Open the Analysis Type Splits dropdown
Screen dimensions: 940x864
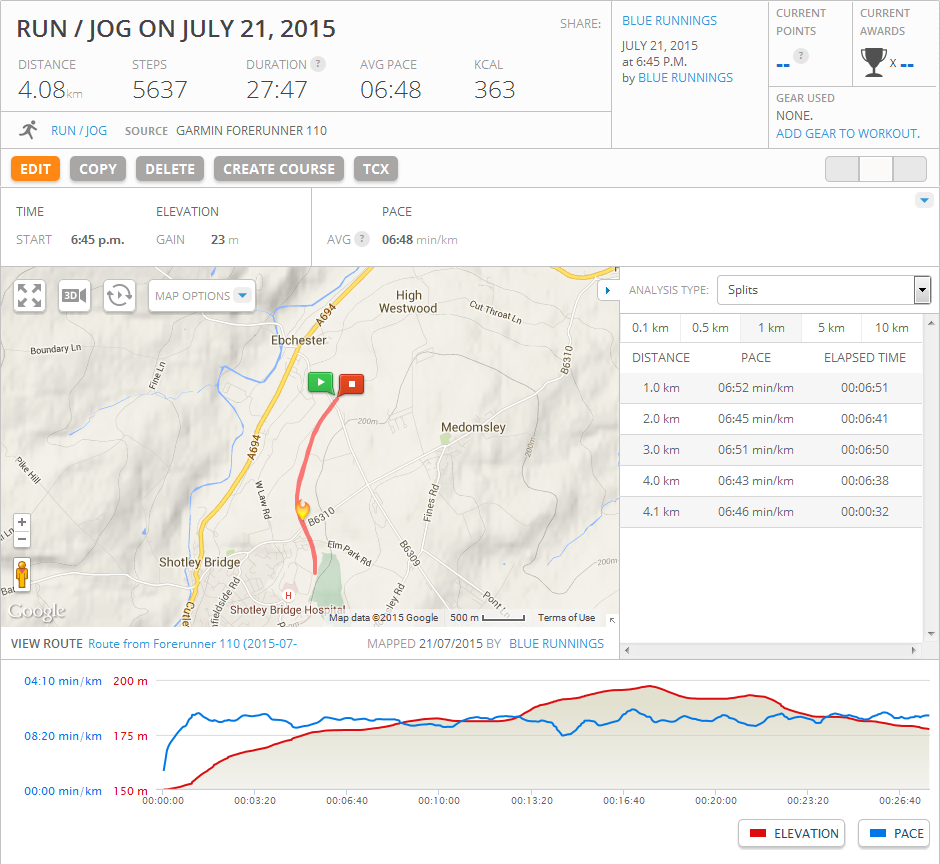[x=823, y=290]
